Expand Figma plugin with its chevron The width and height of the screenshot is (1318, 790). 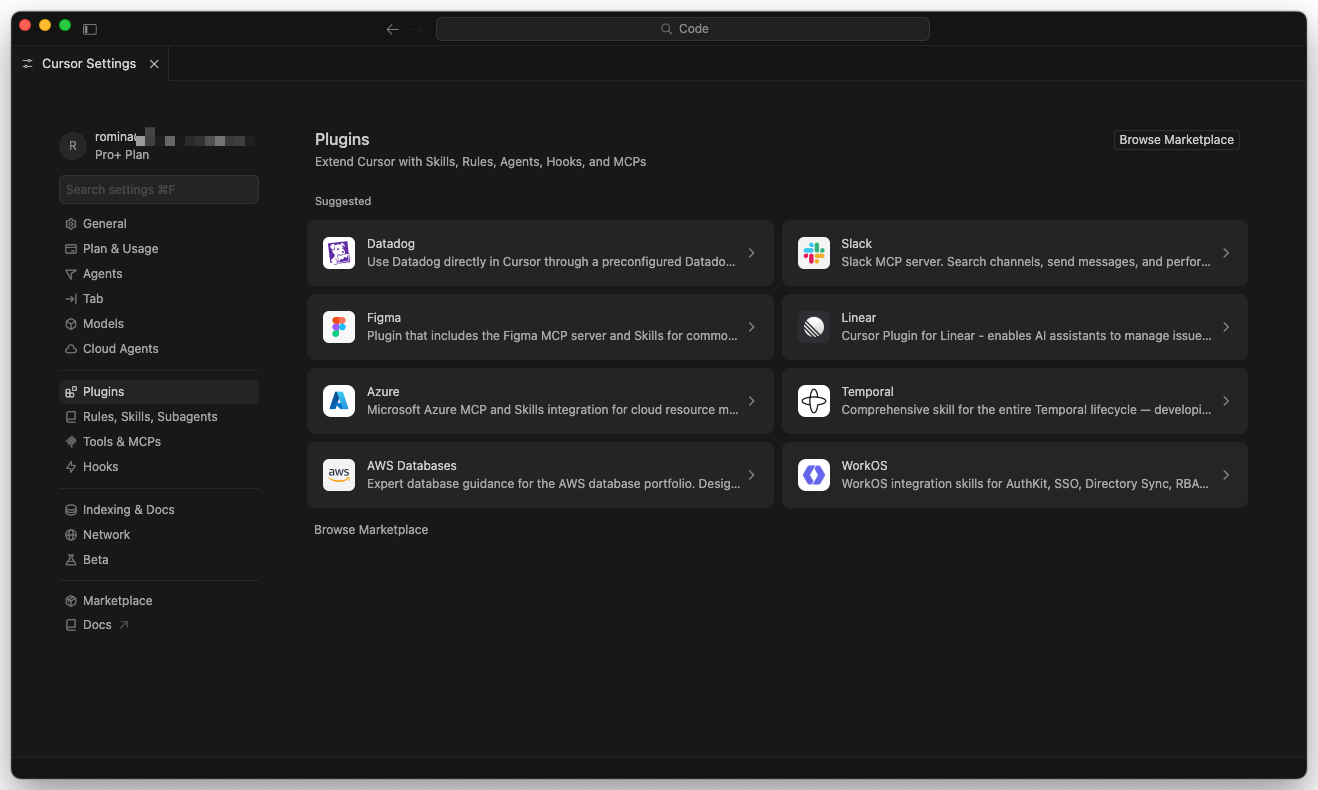pyautogui.click(x=752, y=327)
